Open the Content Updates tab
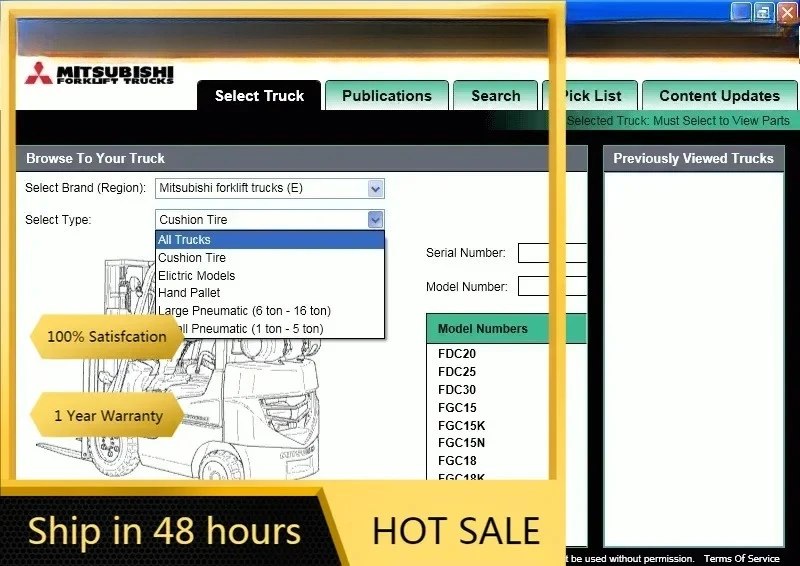The height and width of the screenshot is (566, 800). click(719, 95)
